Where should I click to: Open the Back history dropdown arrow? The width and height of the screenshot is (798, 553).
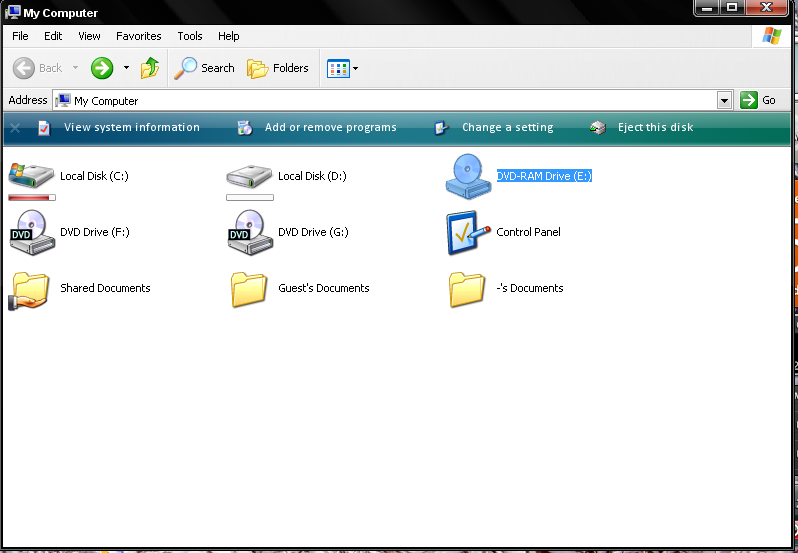[x=75, y=68]
